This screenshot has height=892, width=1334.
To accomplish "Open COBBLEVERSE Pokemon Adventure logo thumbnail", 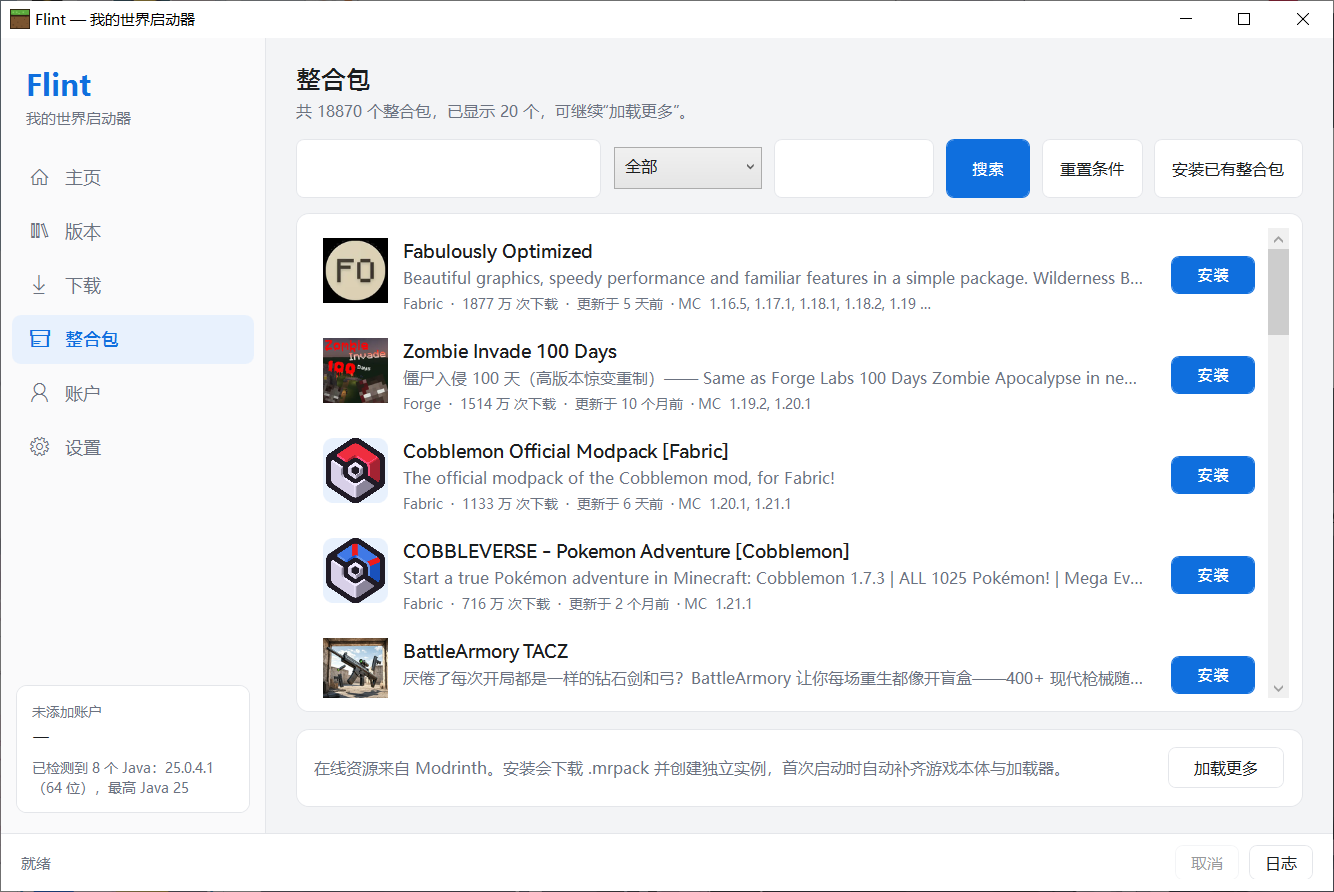I will click(355, 570).
